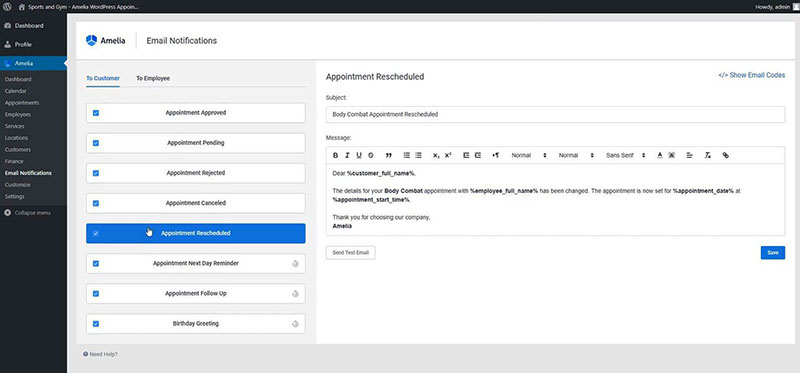Viewport: 800px width, 373px height.
Task: Open the Sans Serif font dropdown
Action: tap(626, 156)
